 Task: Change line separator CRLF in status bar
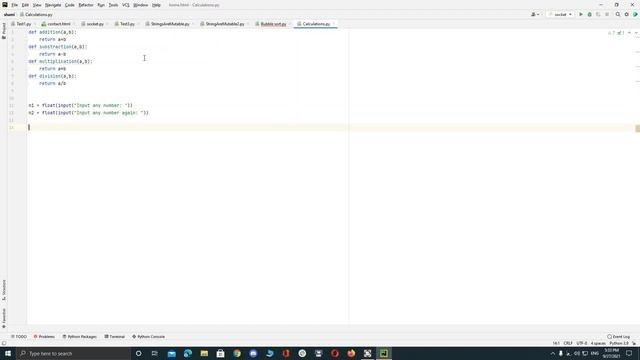pyautogui.click(x=568, y=343)
